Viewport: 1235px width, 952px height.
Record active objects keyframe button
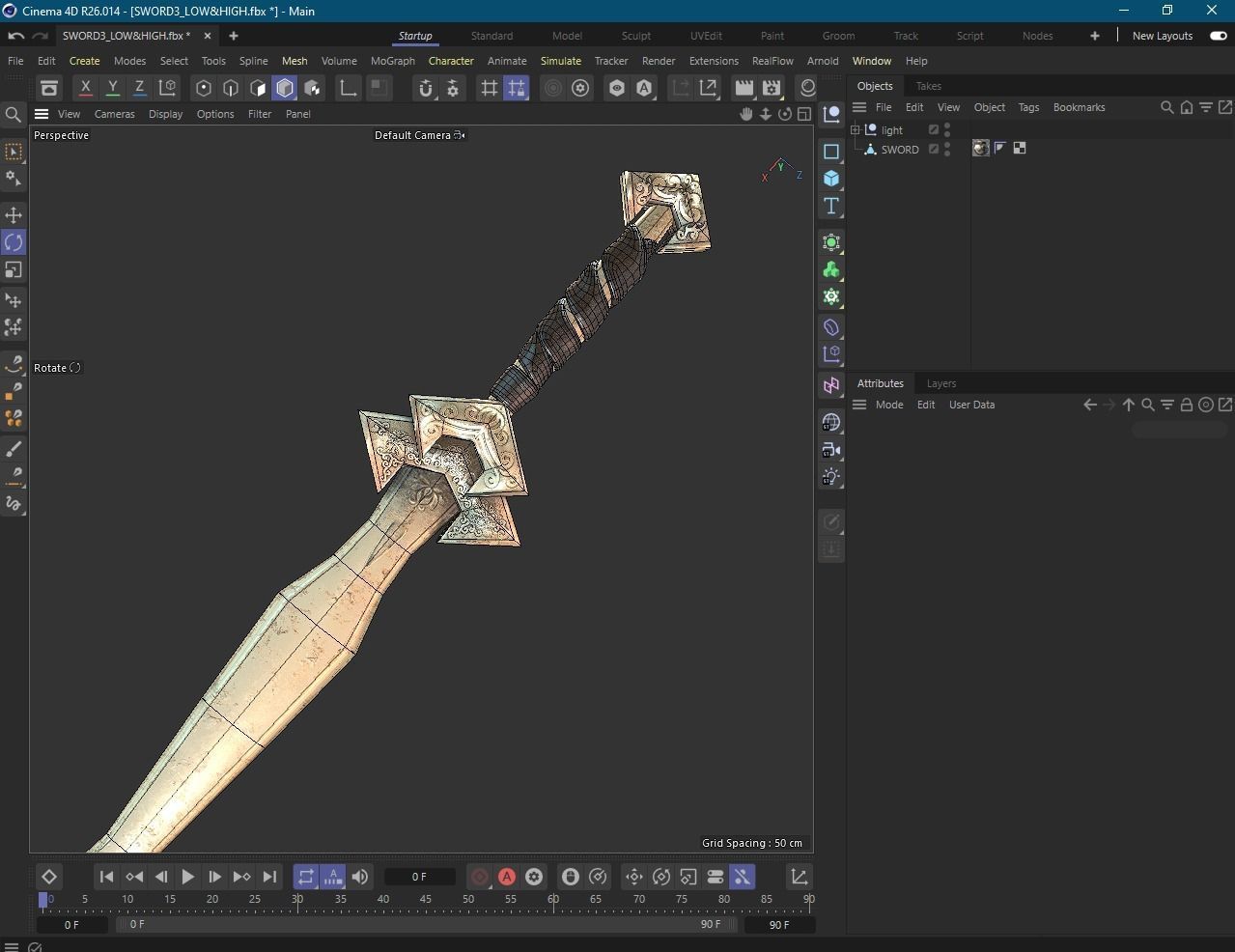point(480,877)
